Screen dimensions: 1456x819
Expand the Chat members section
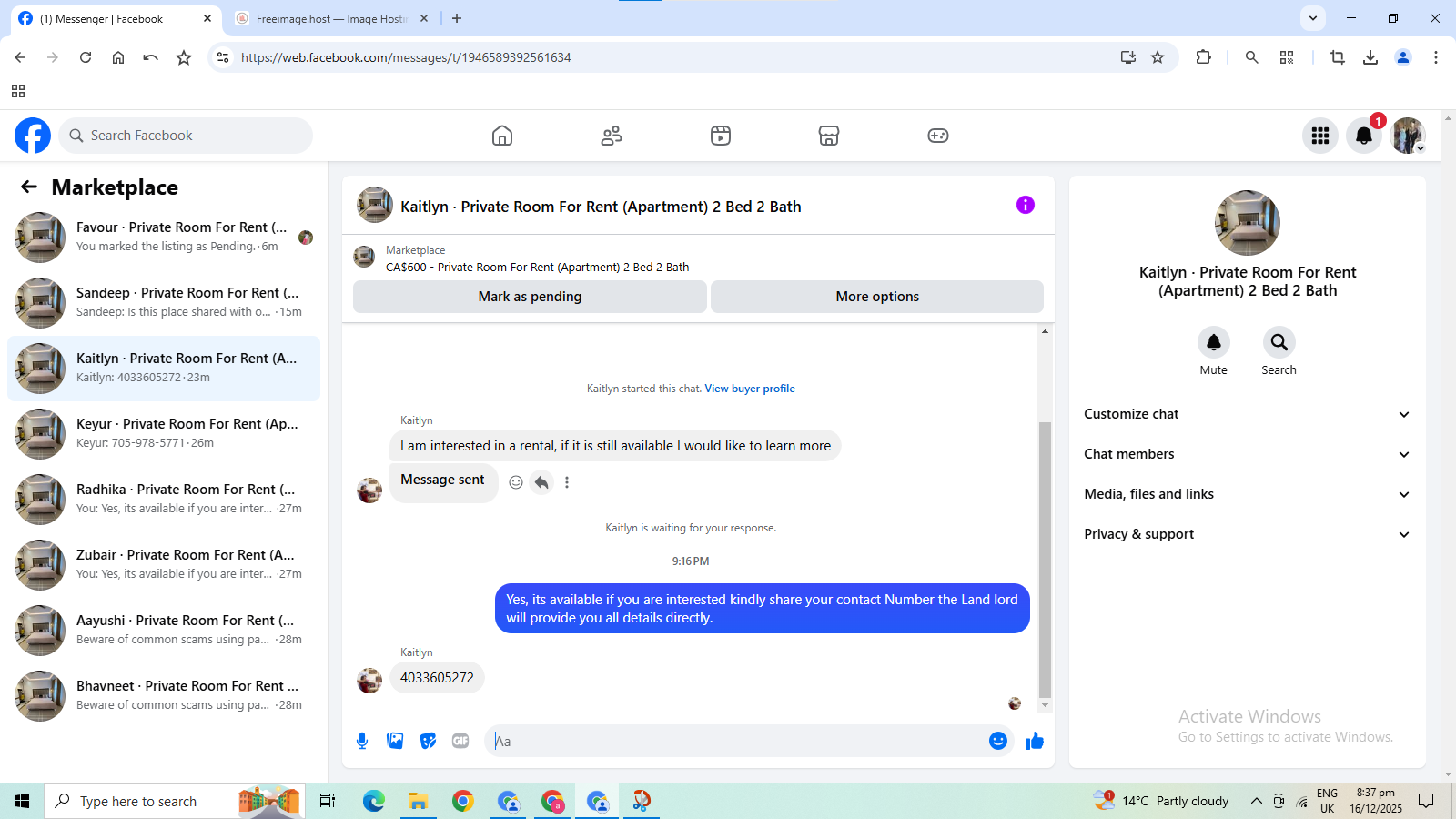click(x=1248, y=454)
